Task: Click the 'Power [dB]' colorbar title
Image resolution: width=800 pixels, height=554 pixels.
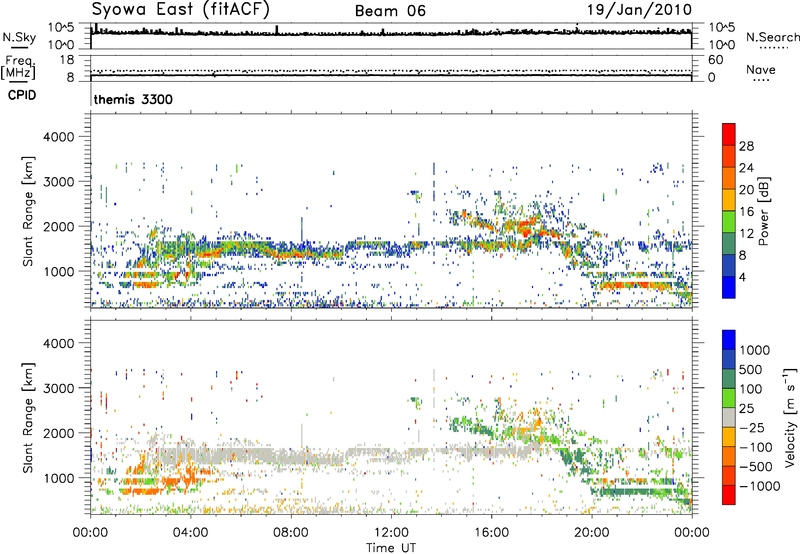Action: click(x=764, y=211)
